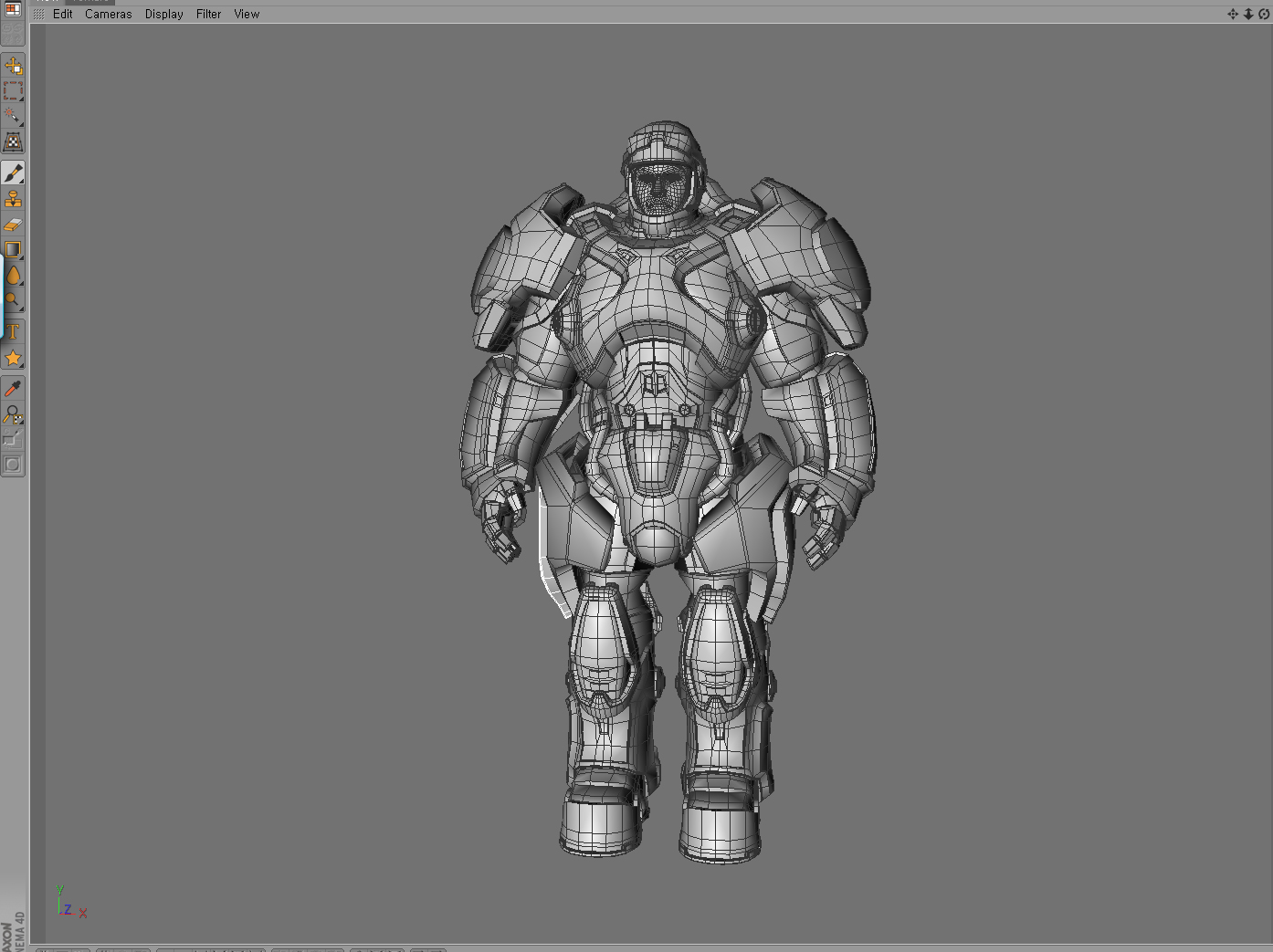Image resolution: width=1273 pixels, height=952 pixels.
Task: Select the Dodge tool
Action: pos(13,300)
